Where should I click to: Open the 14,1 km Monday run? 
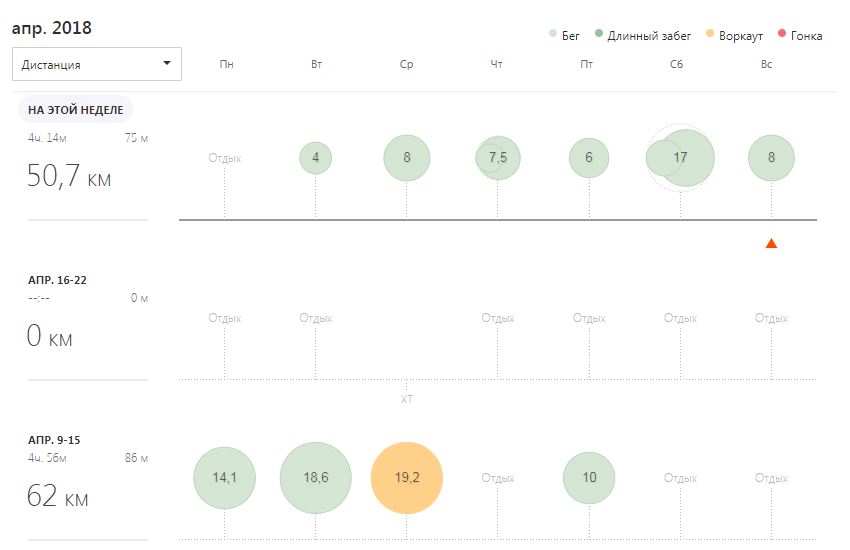click(x=224, y=477)
